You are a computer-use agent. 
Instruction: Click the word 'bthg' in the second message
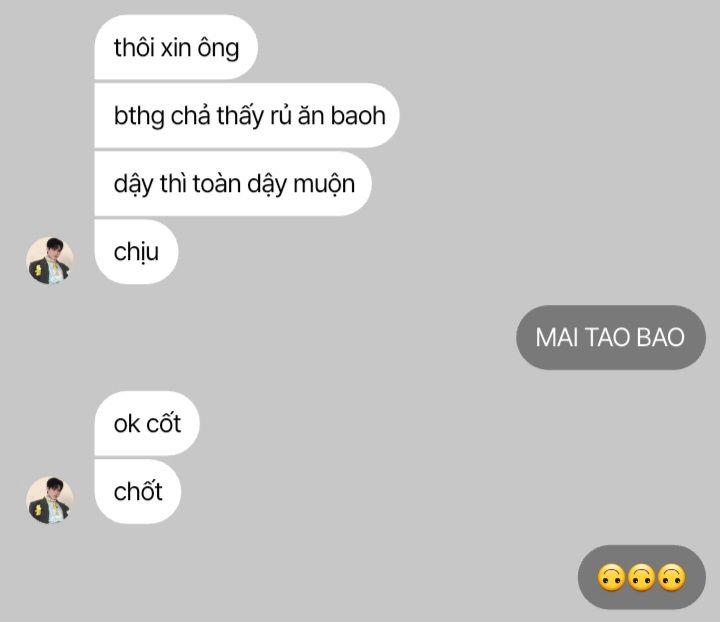click(x=139, y=116)
